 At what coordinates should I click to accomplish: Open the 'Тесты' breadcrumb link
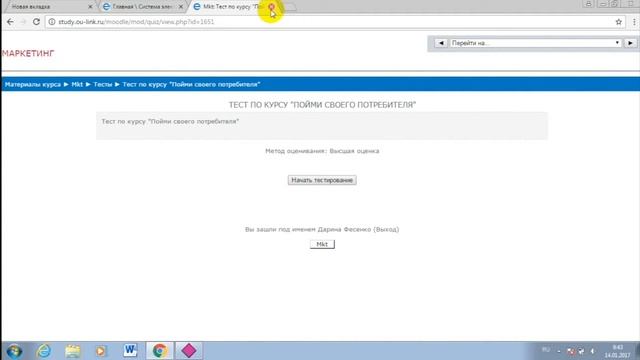coord(102,84)
